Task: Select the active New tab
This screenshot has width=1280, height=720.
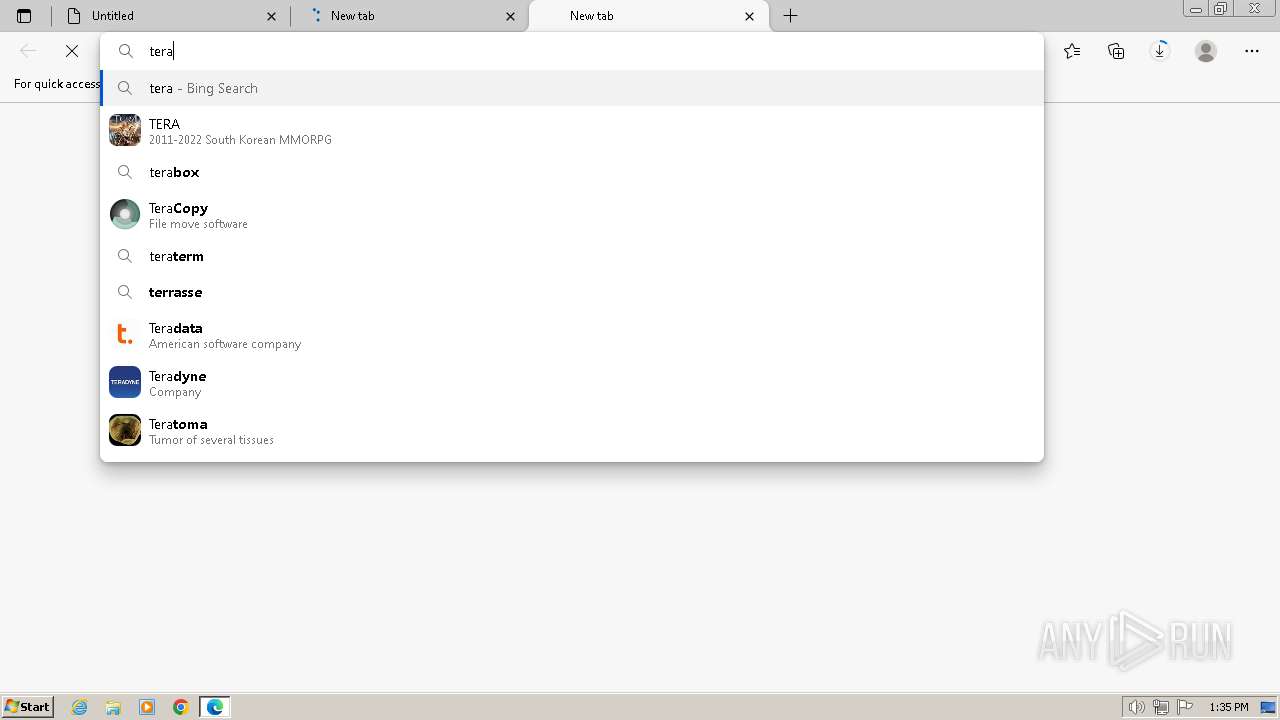Action: [648, 16]
